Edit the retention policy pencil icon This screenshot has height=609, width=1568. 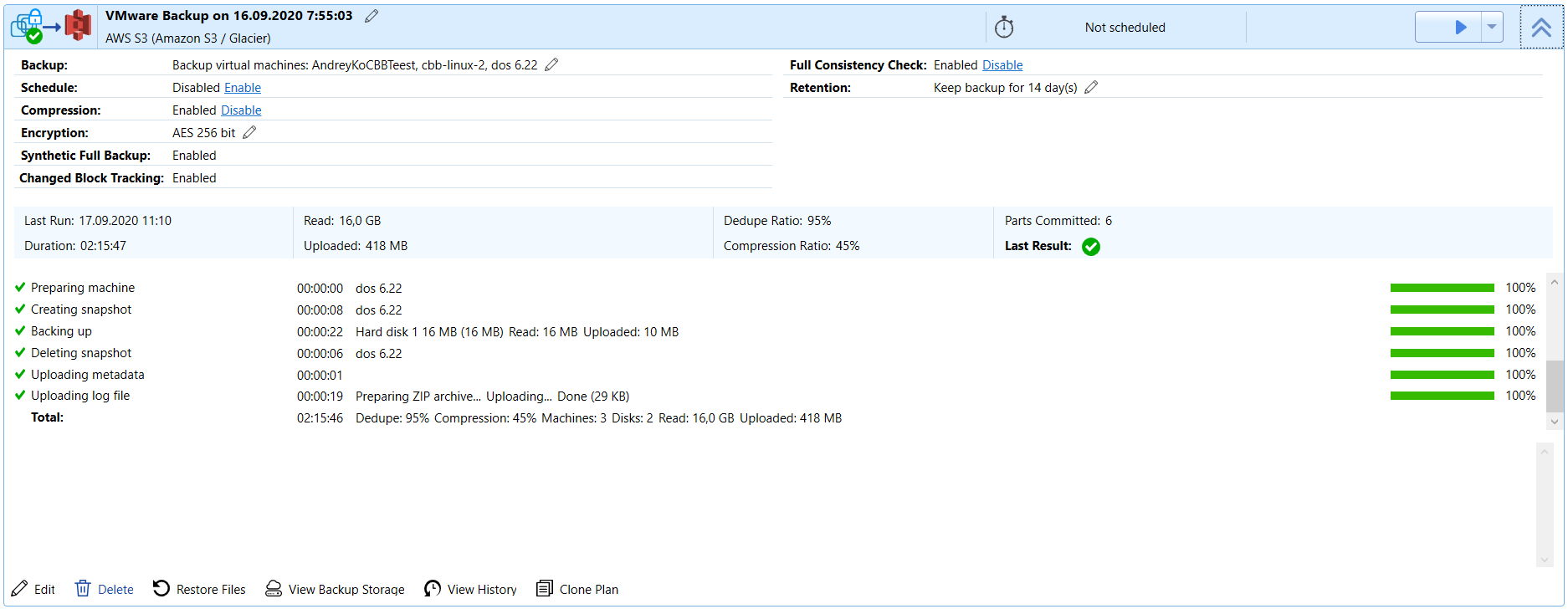1091,87
